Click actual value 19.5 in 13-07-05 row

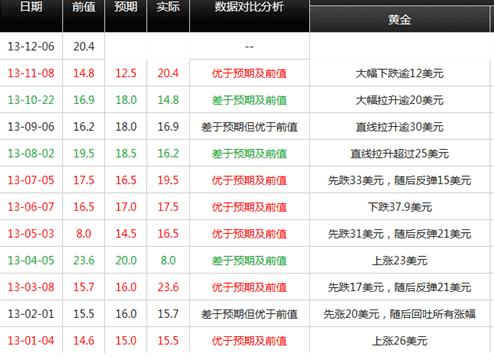168,180
